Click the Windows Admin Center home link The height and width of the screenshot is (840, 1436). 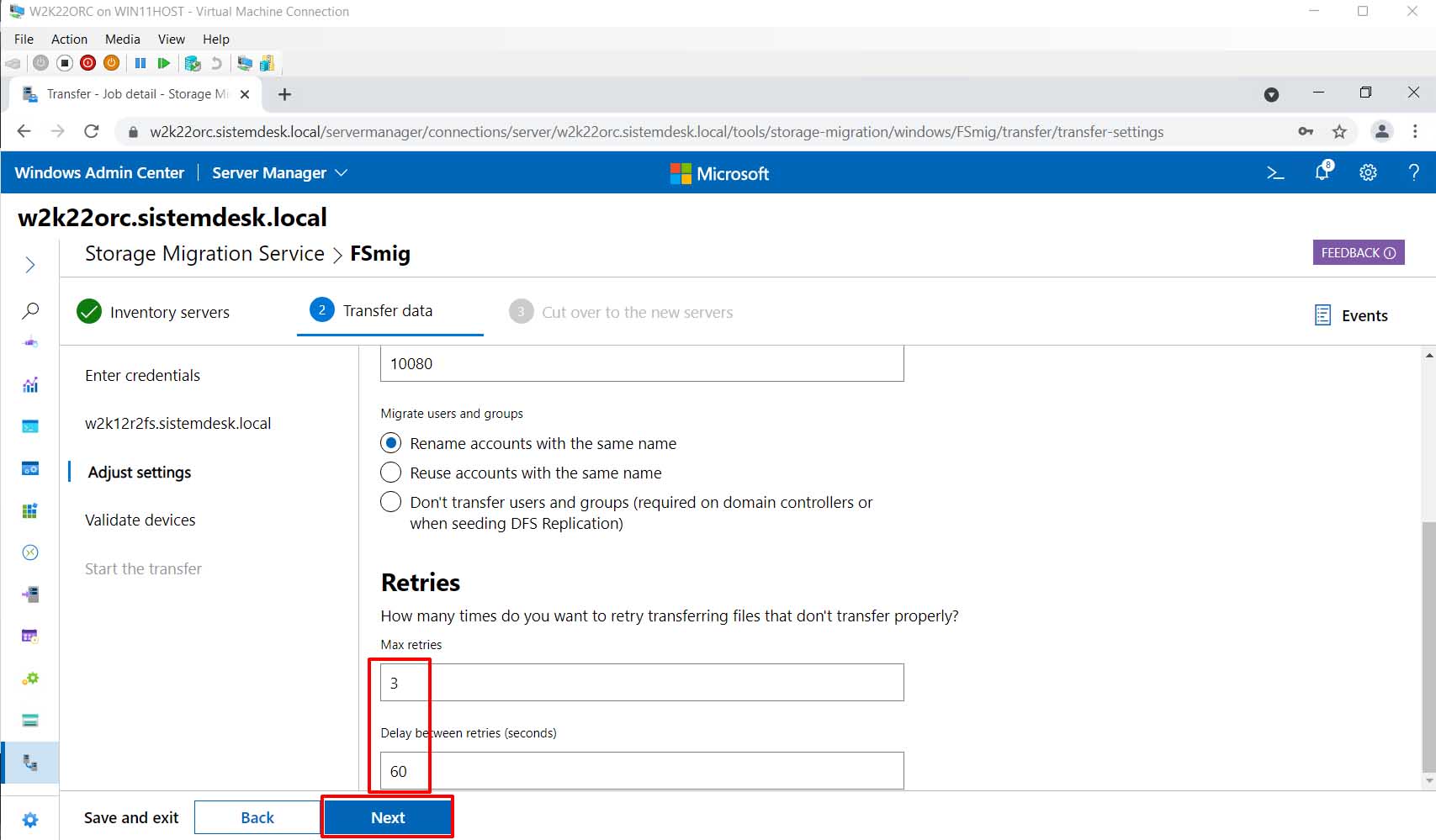point(99,172)
